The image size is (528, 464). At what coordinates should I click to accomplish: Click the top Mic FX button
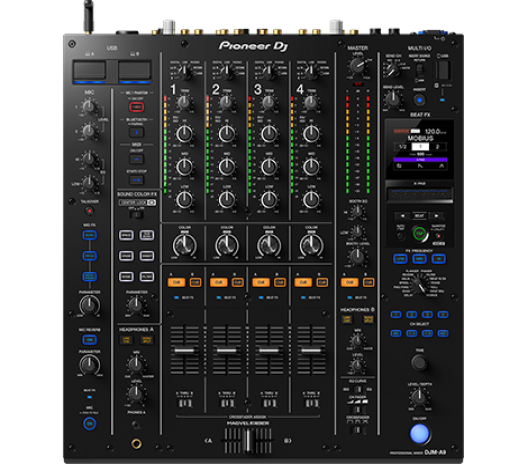pos(90,235)
